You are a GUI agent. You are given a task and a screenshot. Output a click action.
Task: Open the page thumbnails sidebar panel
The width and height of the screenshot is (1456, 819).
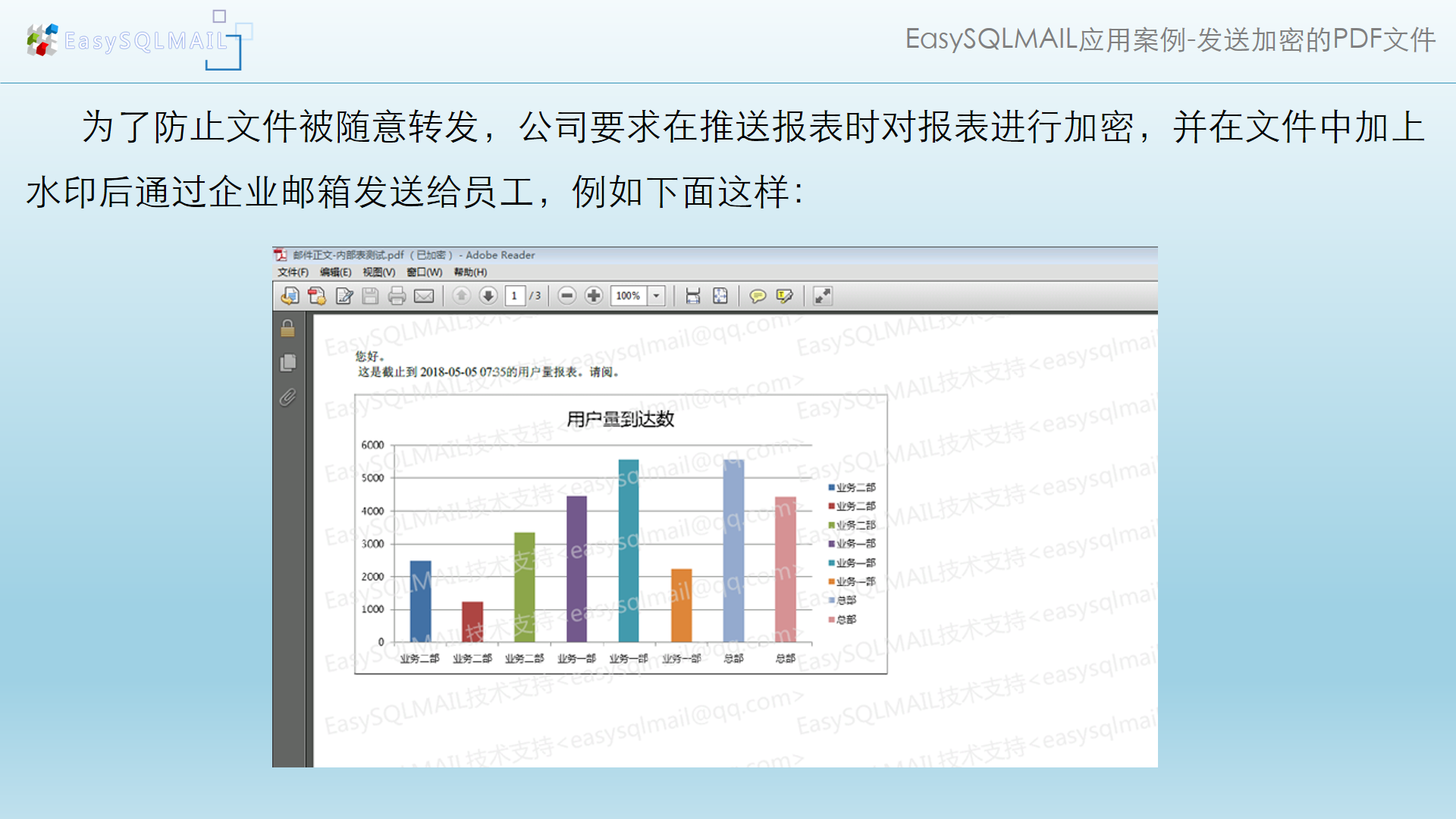pyautogui.click(x=287, y=362)
